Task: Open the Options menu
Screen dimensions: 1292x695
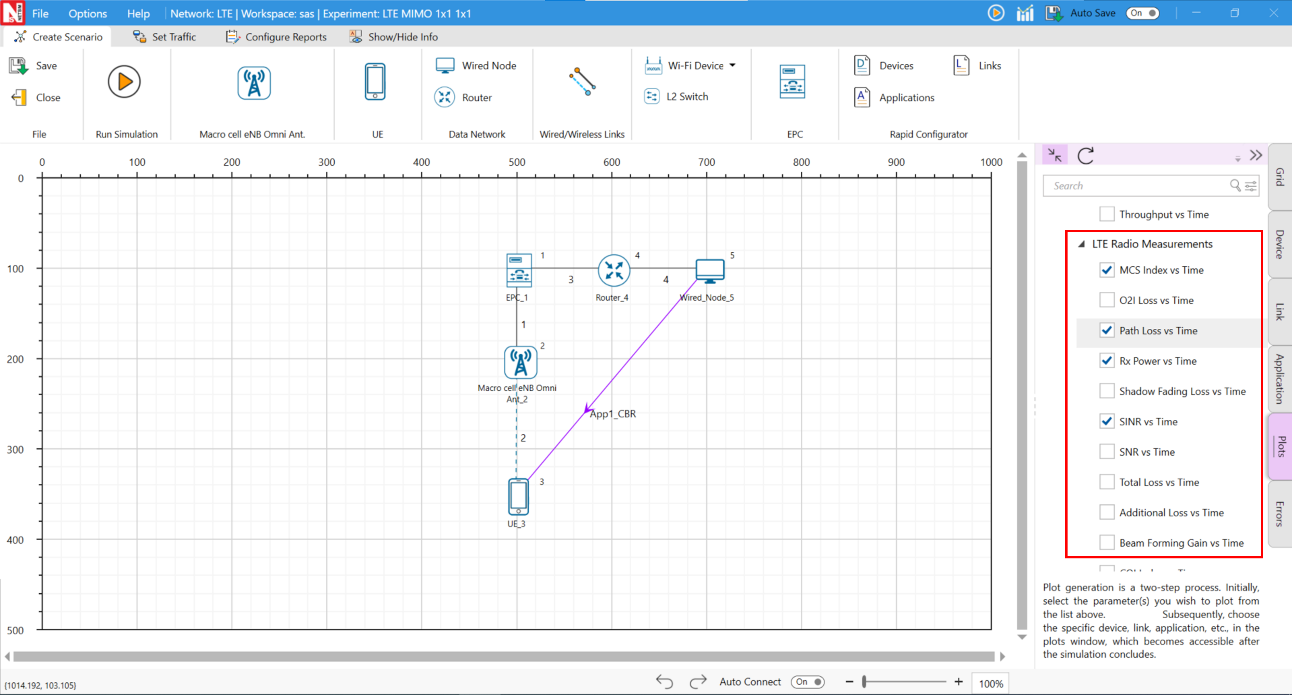Action: click(88, 14)
